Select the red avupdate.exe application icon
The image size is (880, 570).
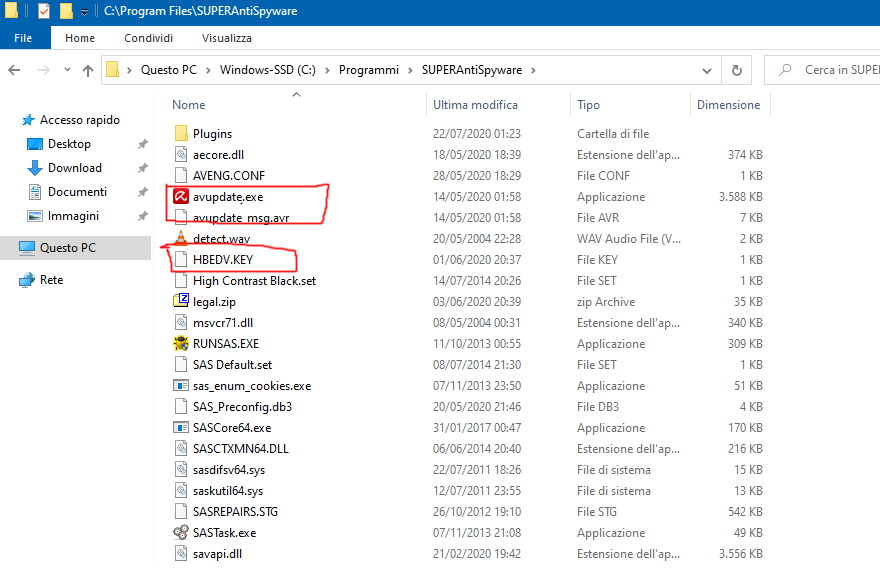tap(181, 196)
